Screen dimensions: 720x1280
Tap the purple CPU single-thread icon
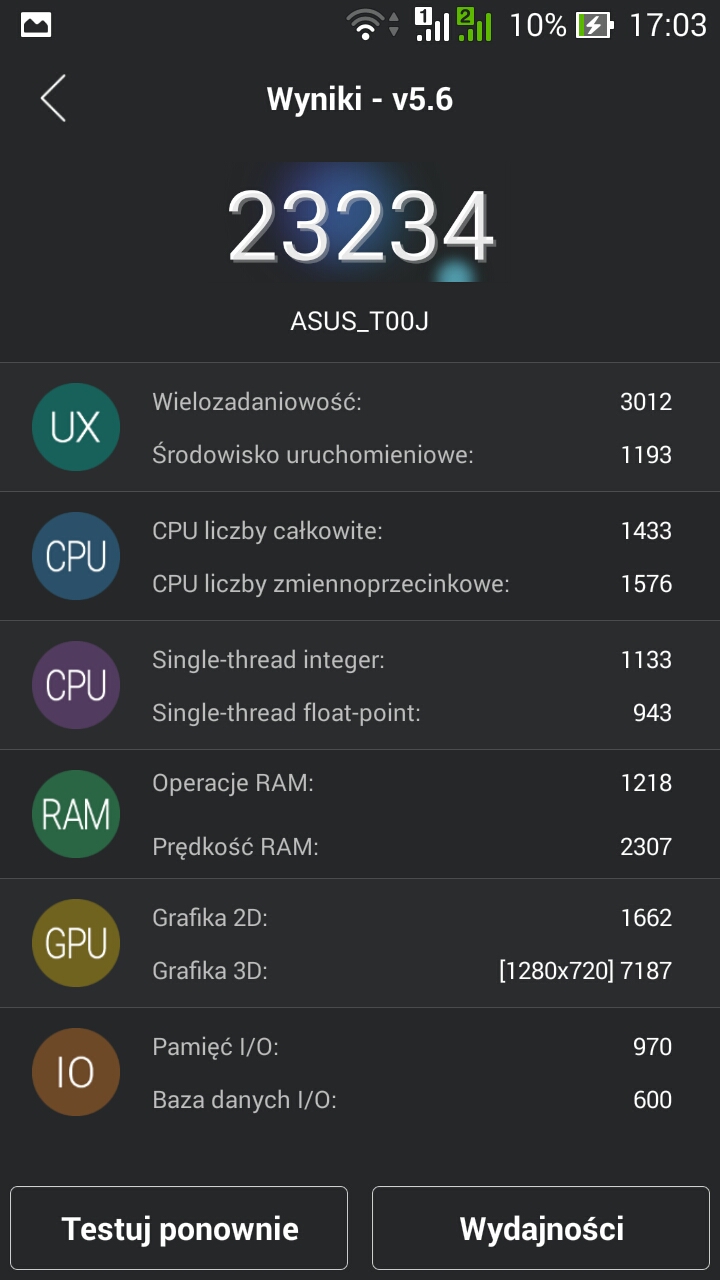click(x=76, y=686)
